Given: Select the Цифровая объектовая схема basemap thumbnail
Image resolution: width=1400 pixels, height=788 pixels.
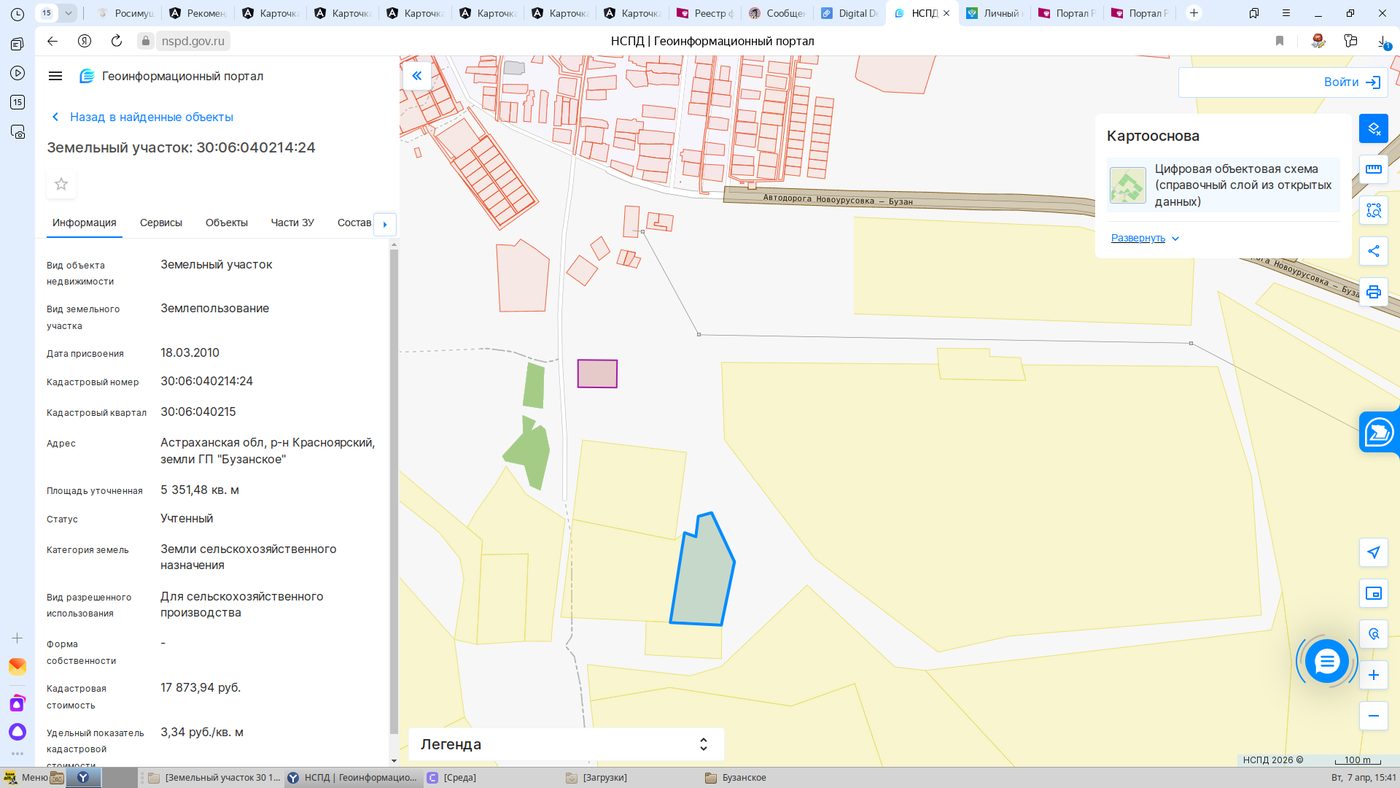Looking at the screenshot, I should 1128,185.
